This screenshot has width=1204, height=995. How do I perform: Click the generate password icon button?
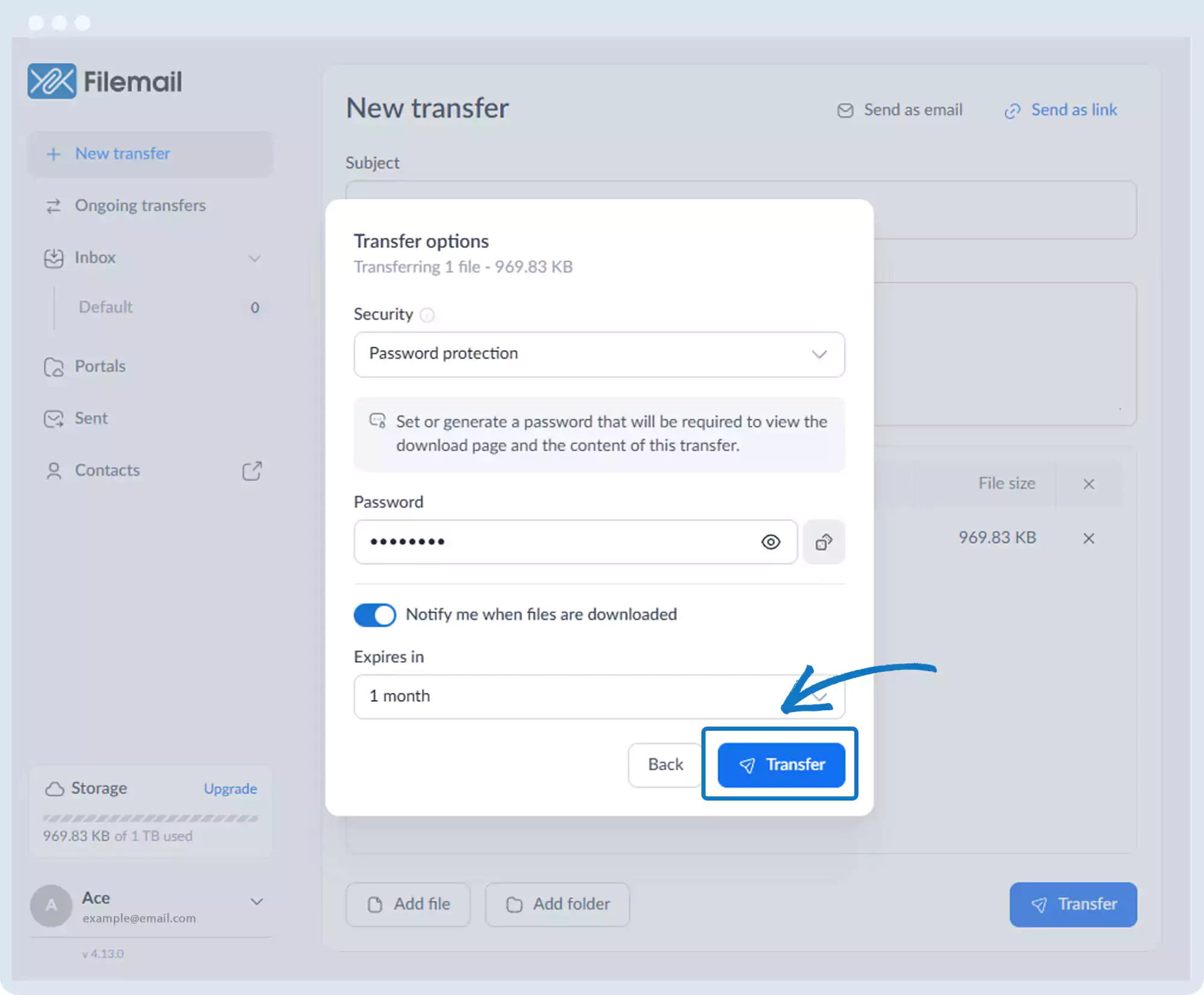824,542
